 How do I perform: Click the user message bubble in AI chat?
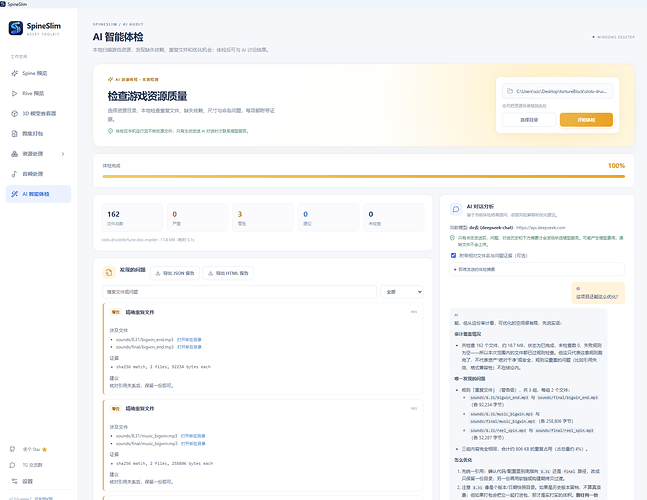pos(598,293)
